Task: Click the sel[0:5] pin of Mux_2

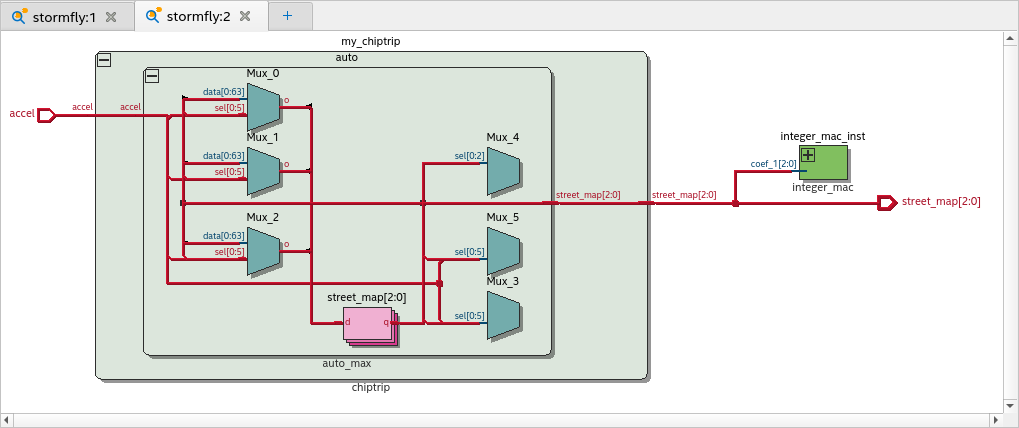Action: 229,251
